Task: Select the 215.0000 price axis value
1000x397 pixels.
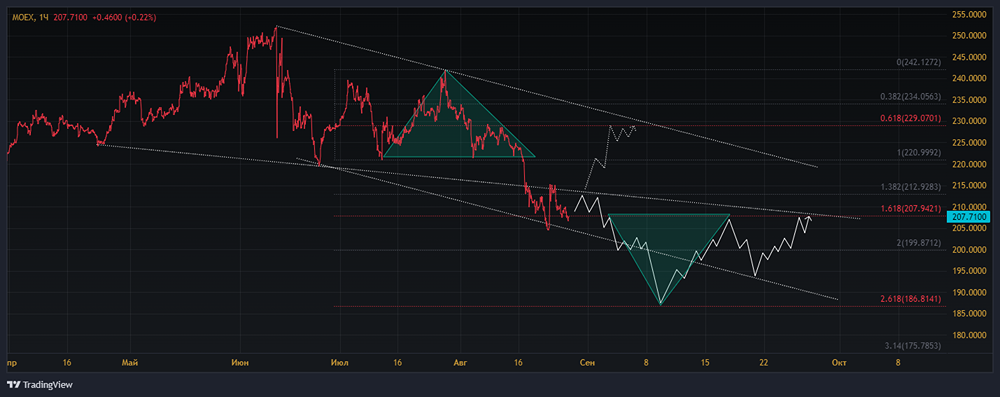Action: coord(969,186)
